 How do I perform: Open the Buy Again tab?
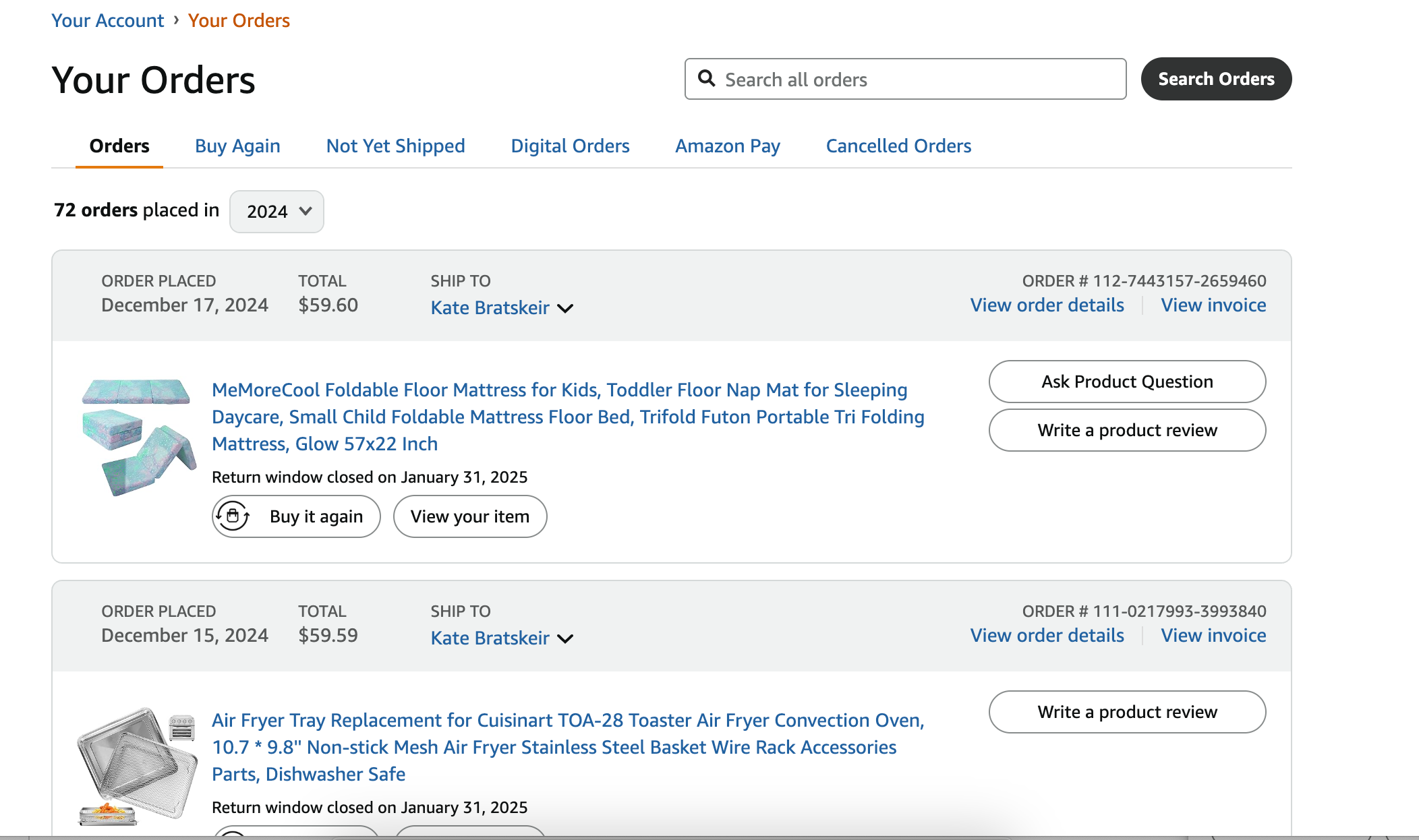[x=237, y=146]
